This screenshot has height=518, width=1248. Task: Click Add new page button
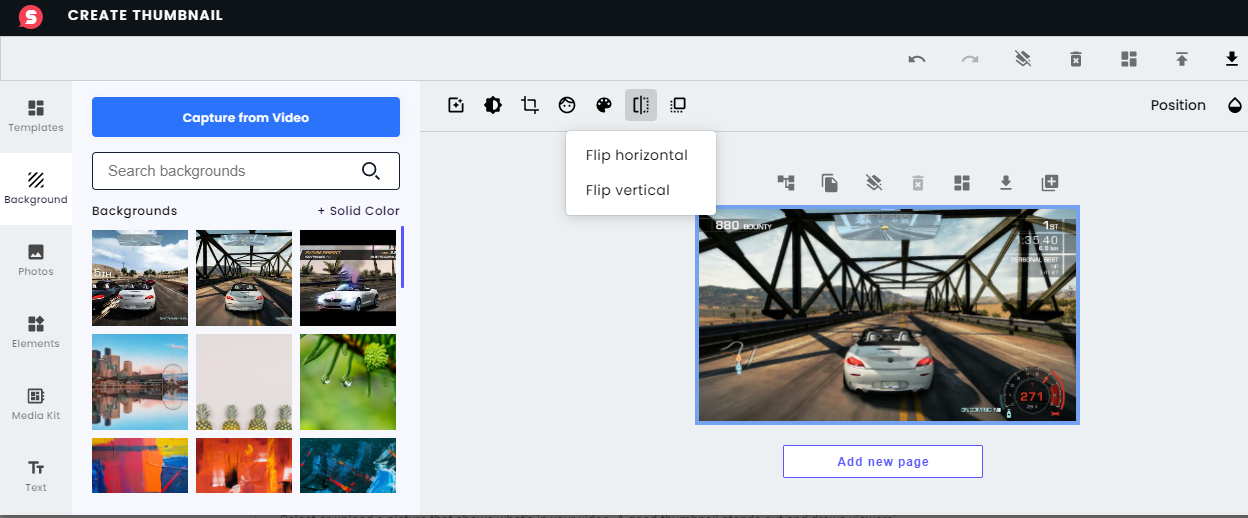883,461
